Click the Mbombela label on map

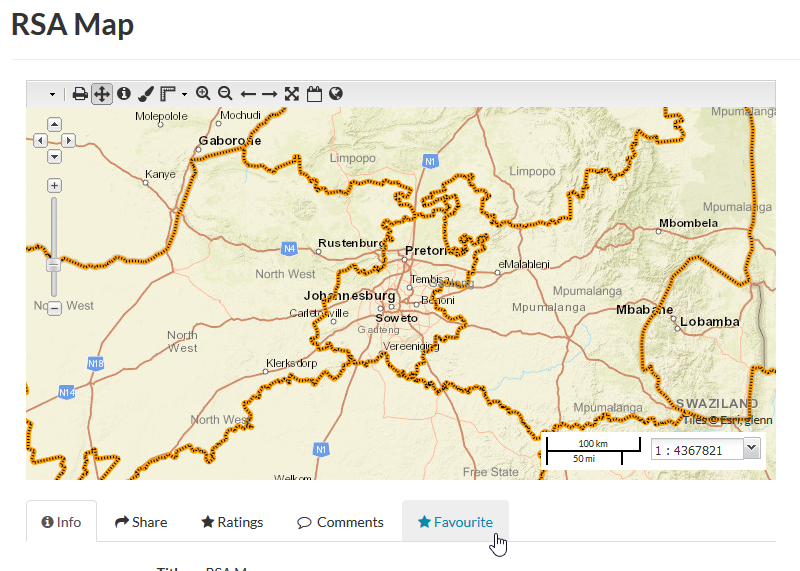[688, 223]
